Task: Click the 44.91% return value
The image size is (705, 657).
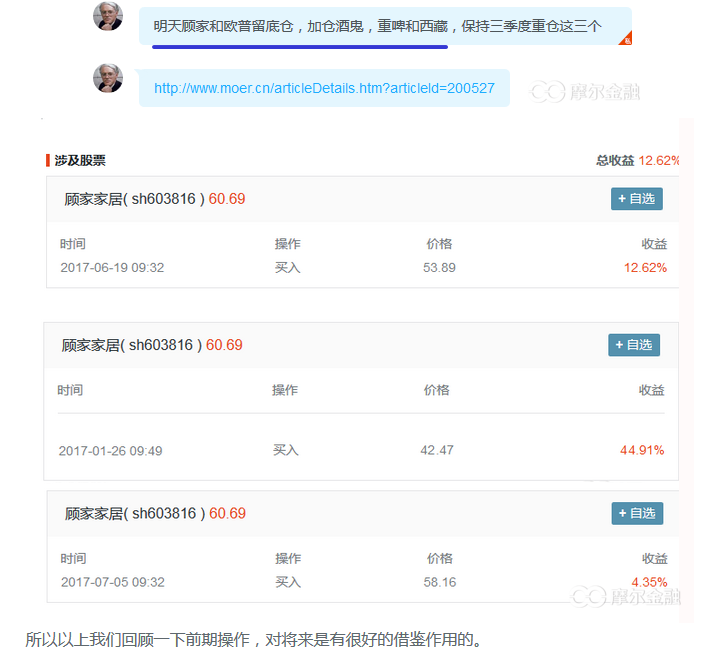Action: point(642,450)
